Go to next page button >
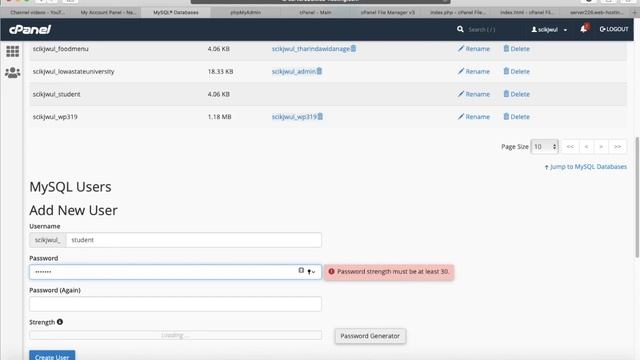Viewport: 640px width, 360px height. [x=601, y=147]
